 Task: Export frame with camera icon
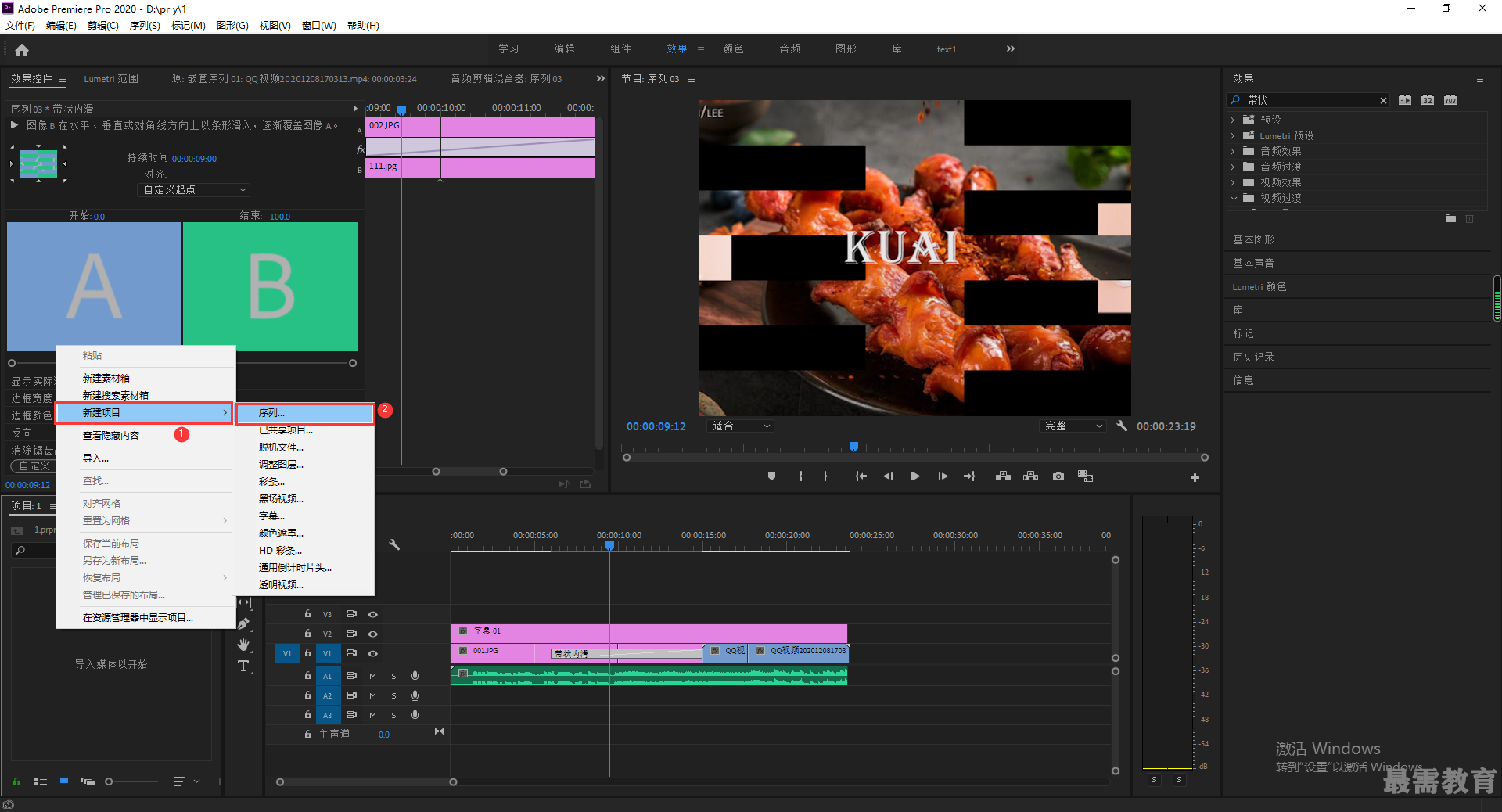coord(1058,476)
